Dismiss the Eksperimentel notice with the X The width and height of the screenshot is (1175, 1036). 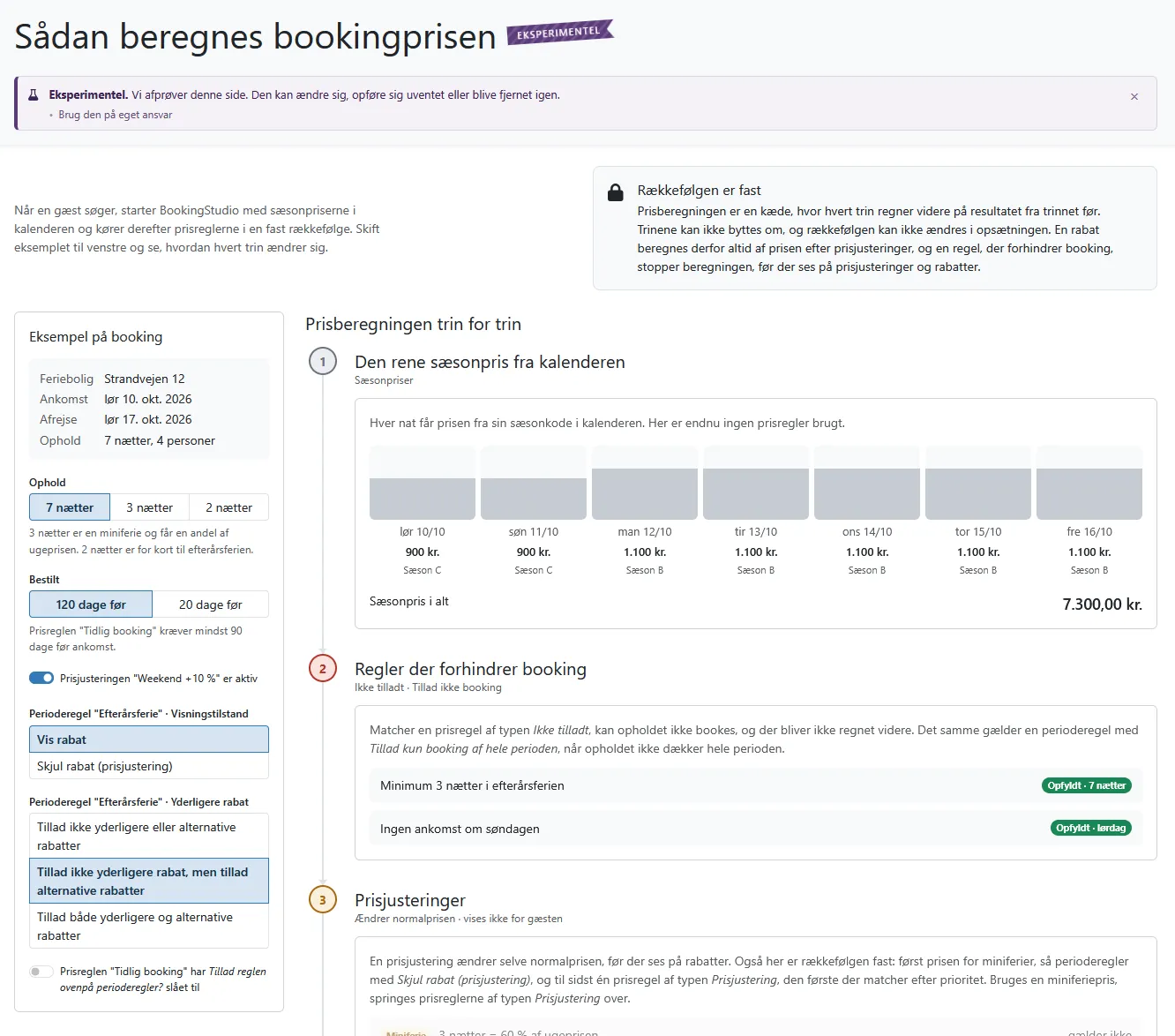pos(1134,97)
